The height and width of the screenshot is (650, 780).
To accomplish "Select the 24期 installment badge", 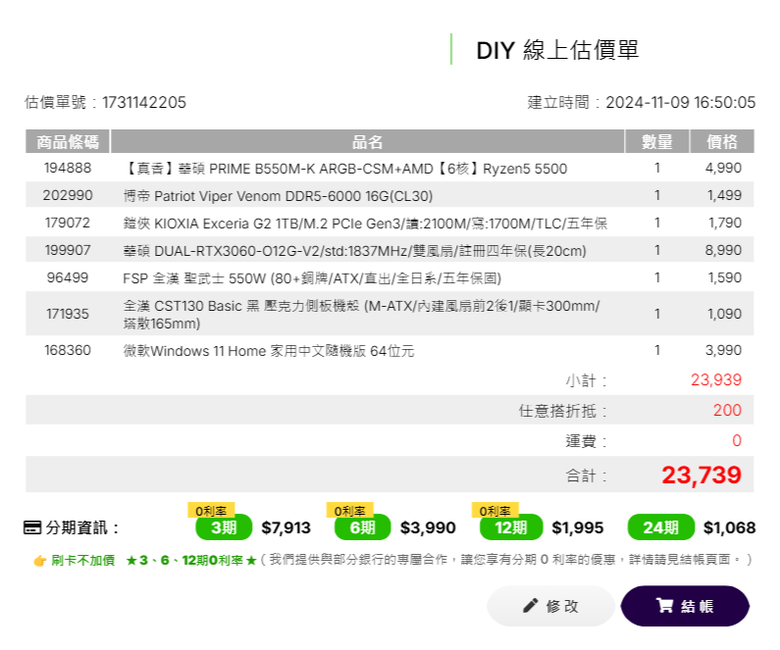I will 661,527.
